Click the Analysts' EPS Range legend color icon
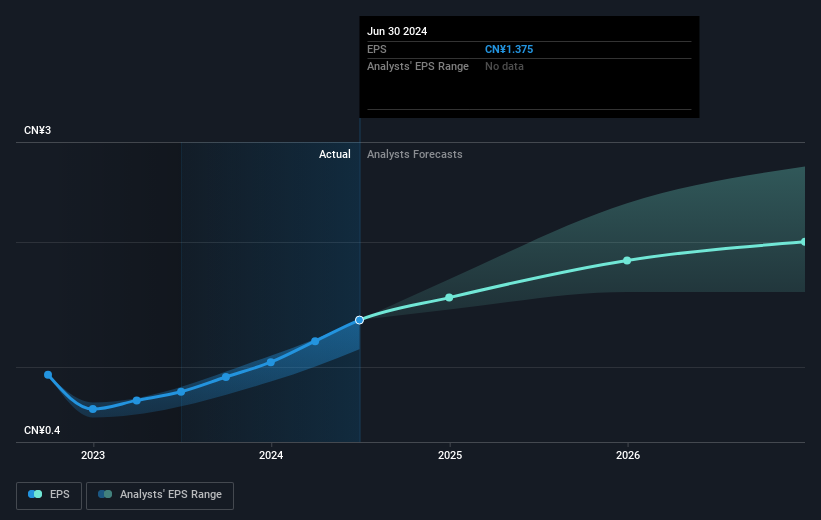This screenshot has height=520, width=821. coord(105,494)
